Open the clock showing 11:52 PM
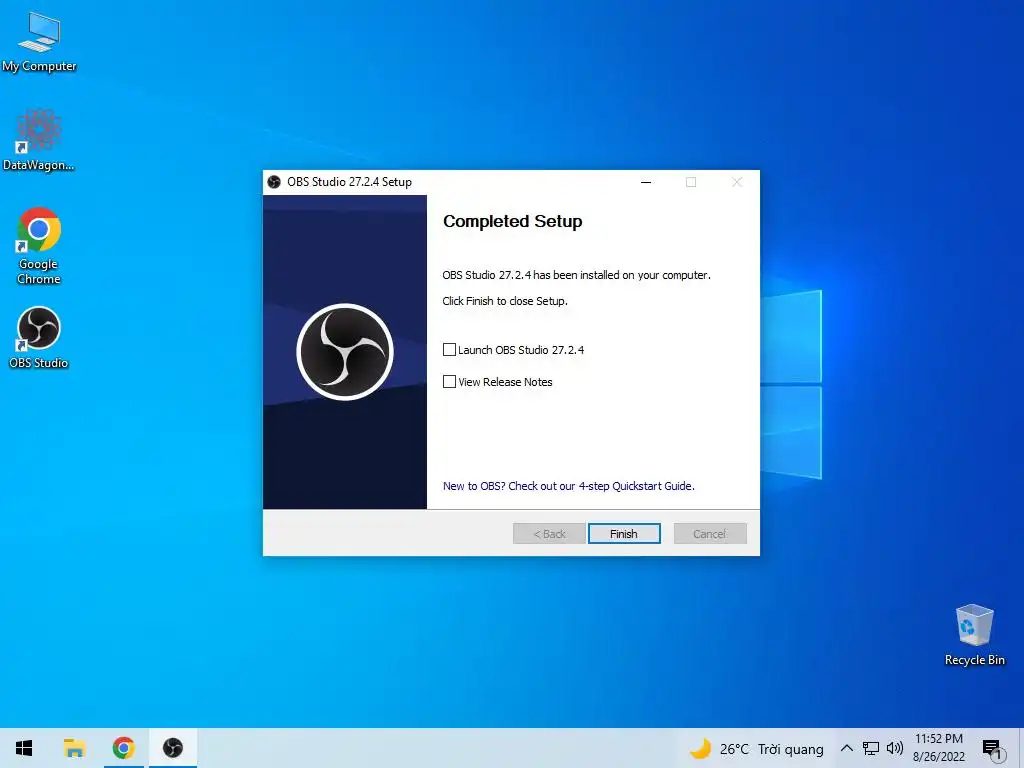This screenshot has width=1024, height=768. [938, 748]
